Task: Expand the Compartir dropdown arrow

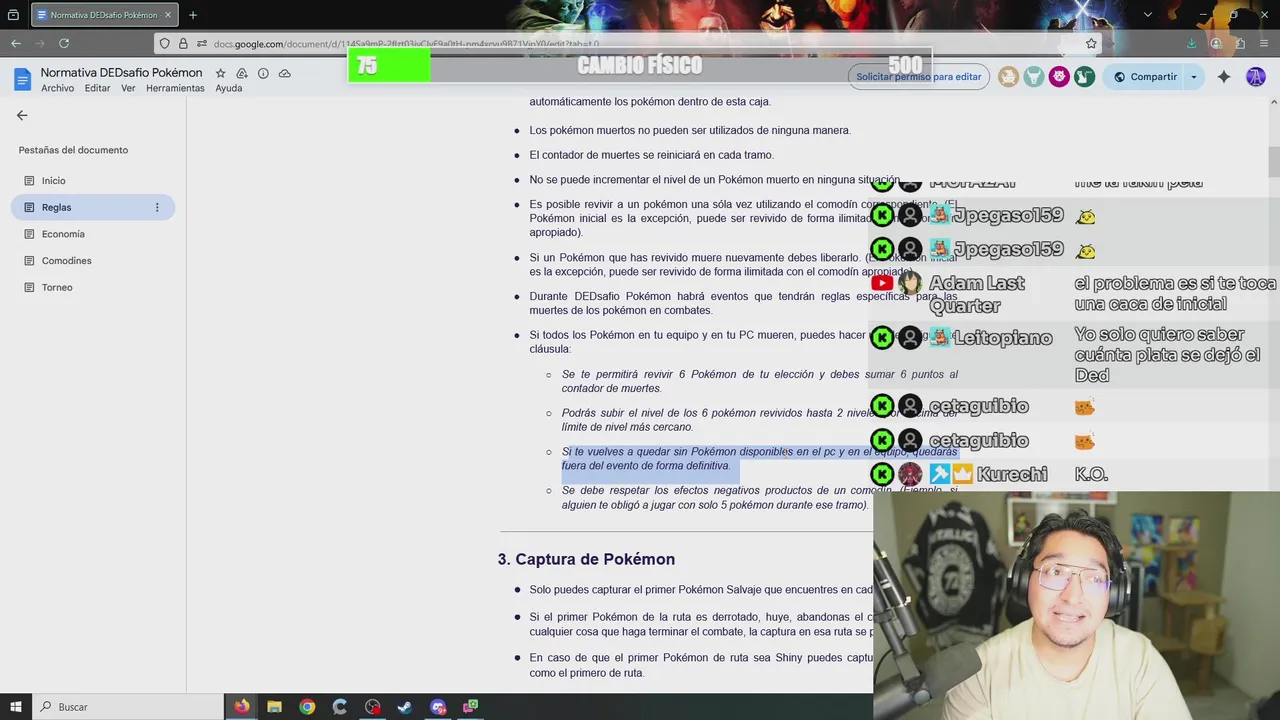Action: [x=1193, y=77]
